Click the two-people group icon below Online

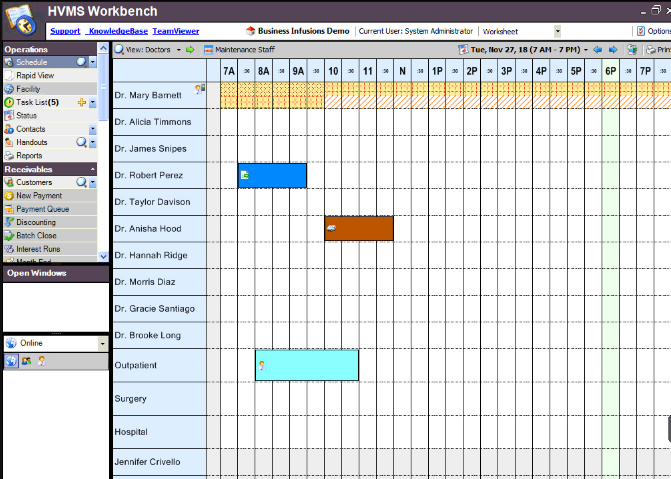tap(26, 361)
